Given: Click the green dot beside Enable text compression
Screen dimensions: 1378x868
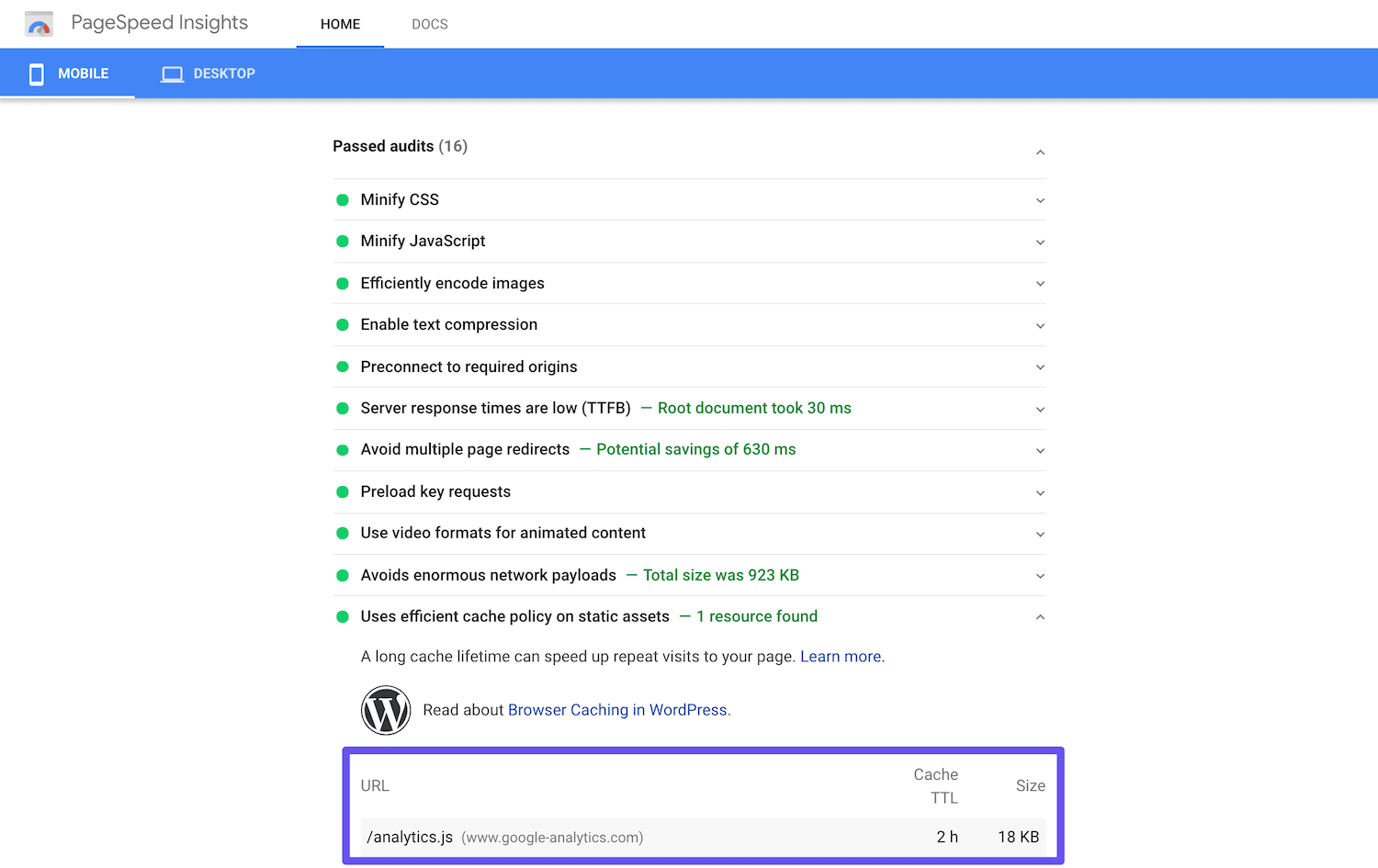Looking at the screenshot, I should [x=342, y=324].
